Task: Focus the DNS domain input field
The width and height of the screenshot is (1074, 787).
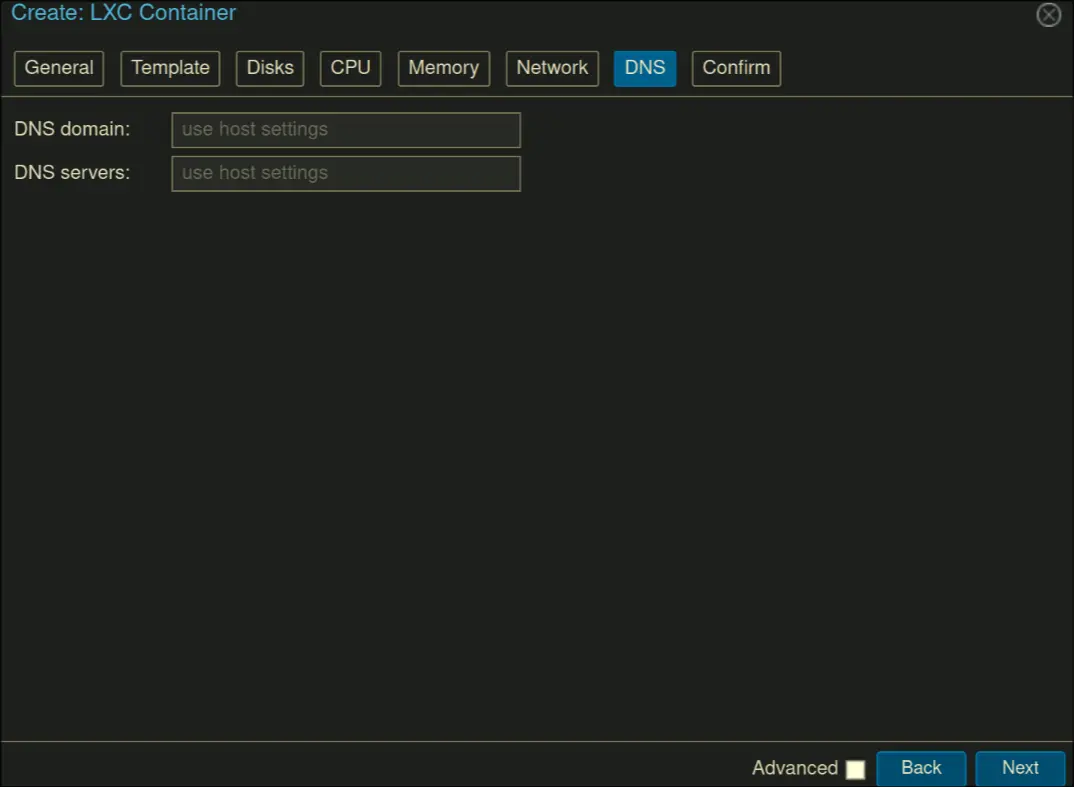Action: click(346, 130)
